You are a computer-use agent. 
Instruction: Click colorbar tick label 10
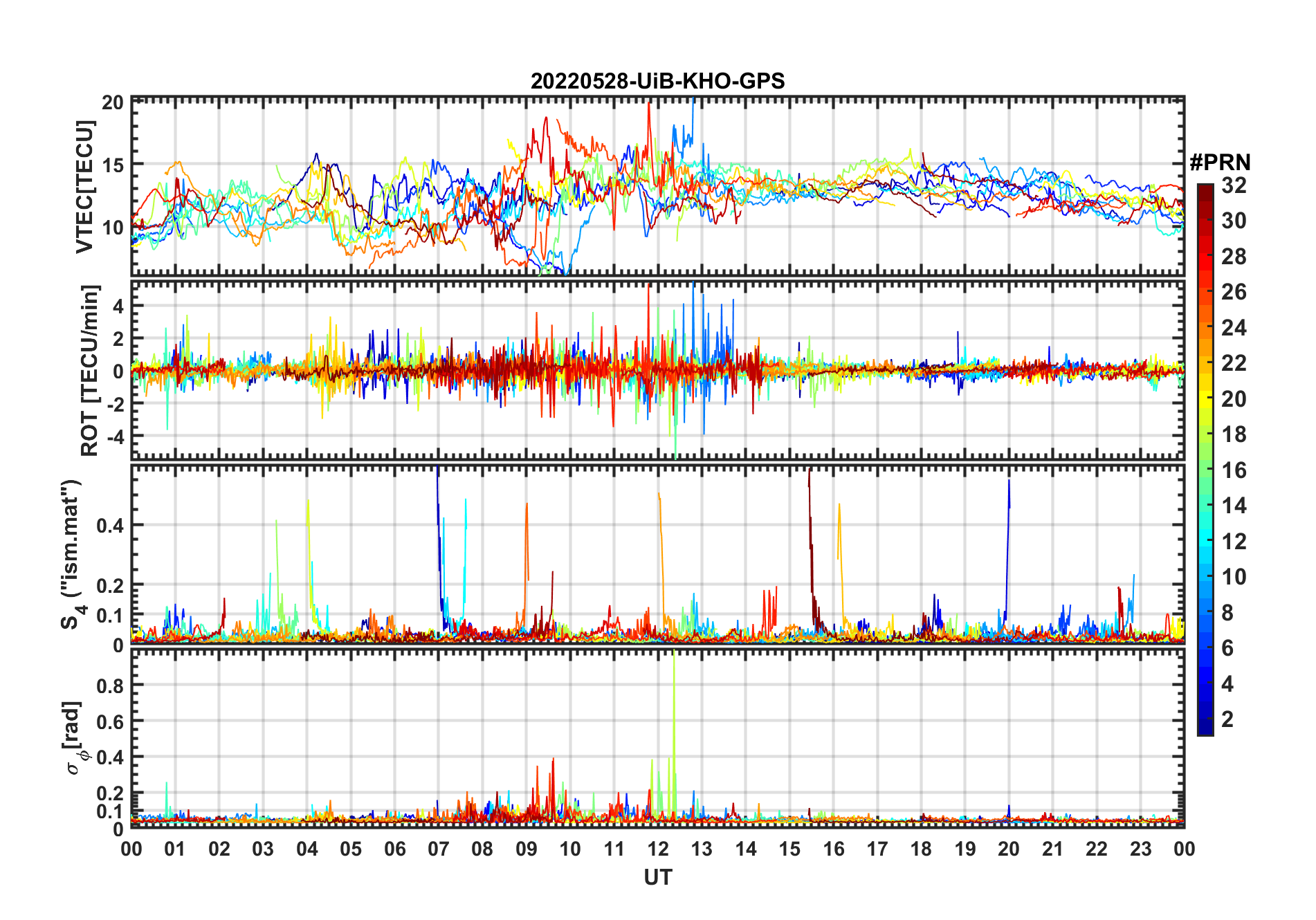(x=1234, y=577)
